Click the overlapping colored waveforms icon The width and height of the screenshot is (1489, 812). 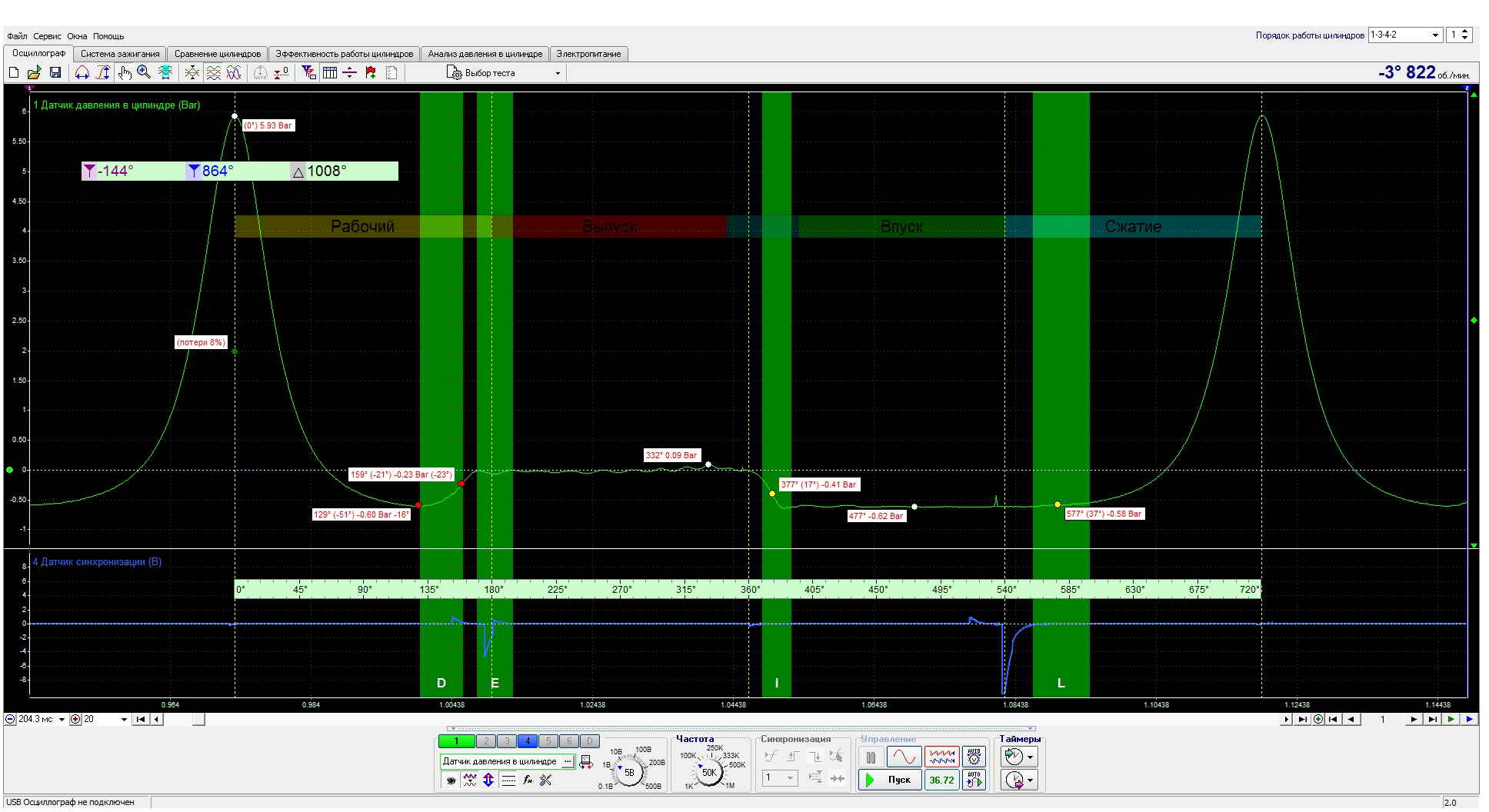click(x=235, y=73)
